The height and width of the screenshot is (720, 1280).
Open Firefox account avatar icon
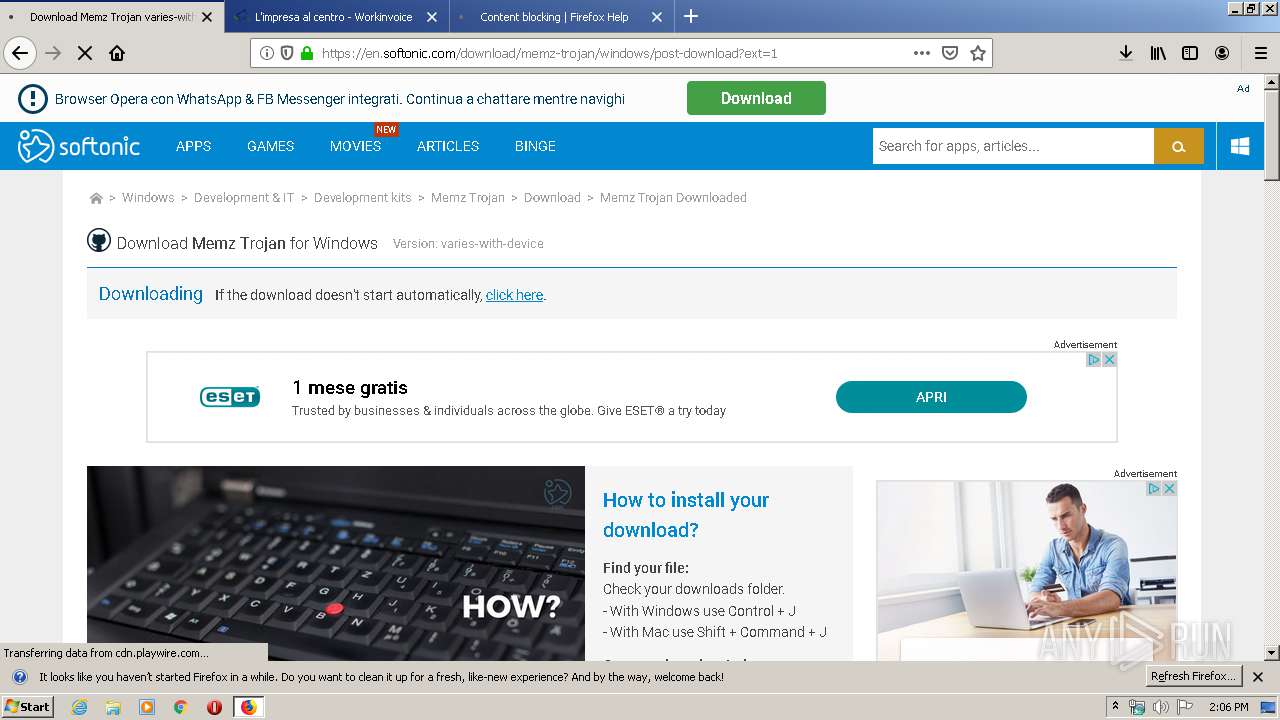tap(1222, 53)
